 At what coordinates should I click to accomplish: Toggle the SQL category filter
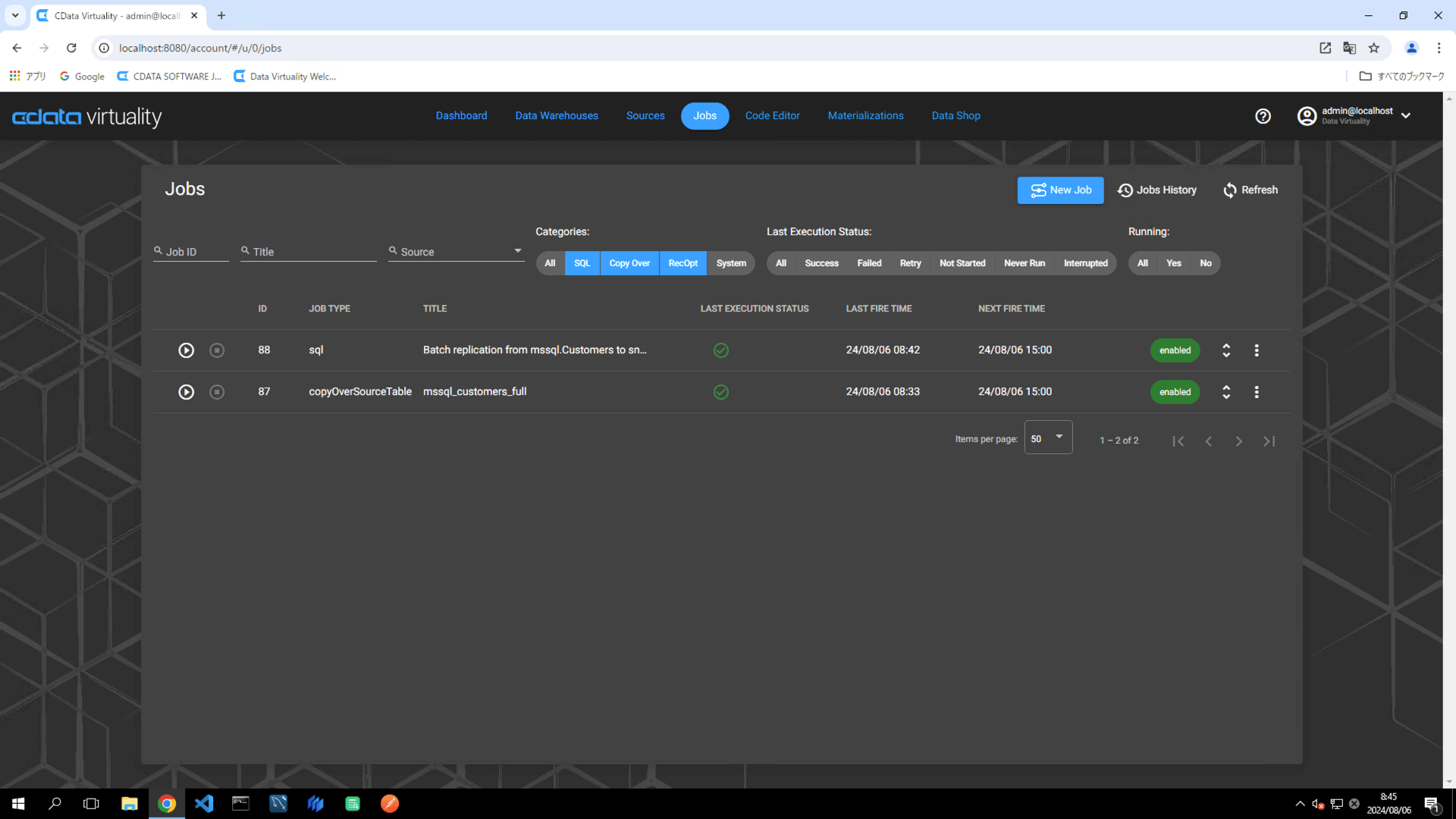point(582,263)
